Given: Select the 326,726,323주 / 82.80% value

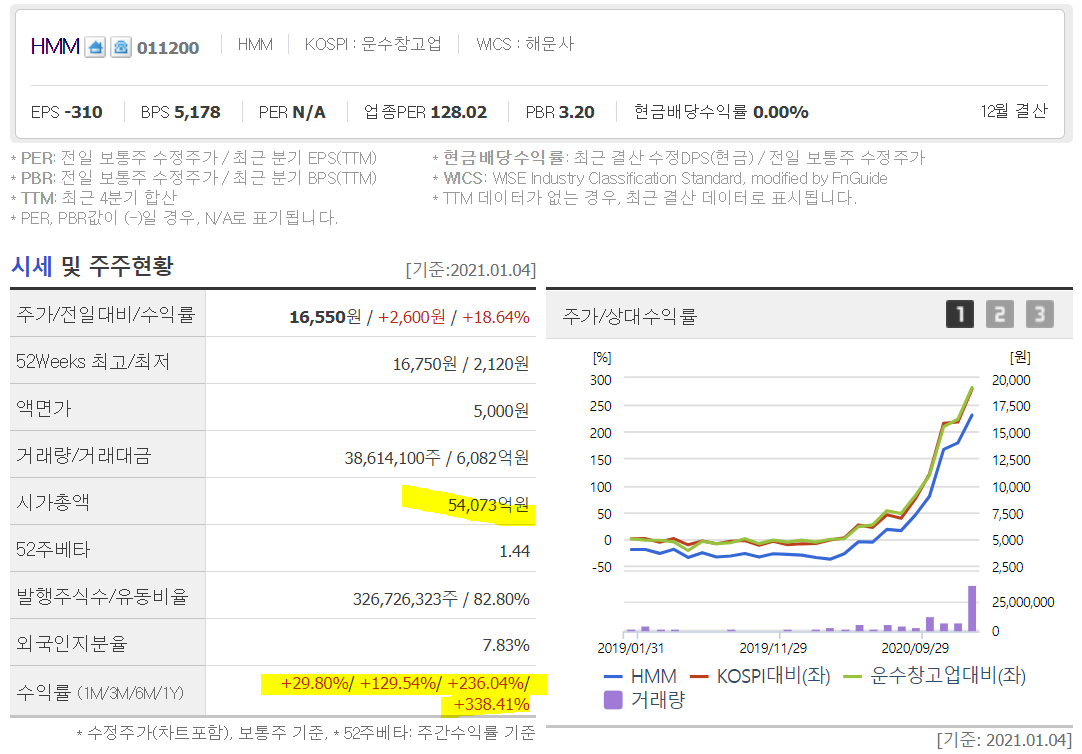Looking at the screenshot, I should pos(441,599).
